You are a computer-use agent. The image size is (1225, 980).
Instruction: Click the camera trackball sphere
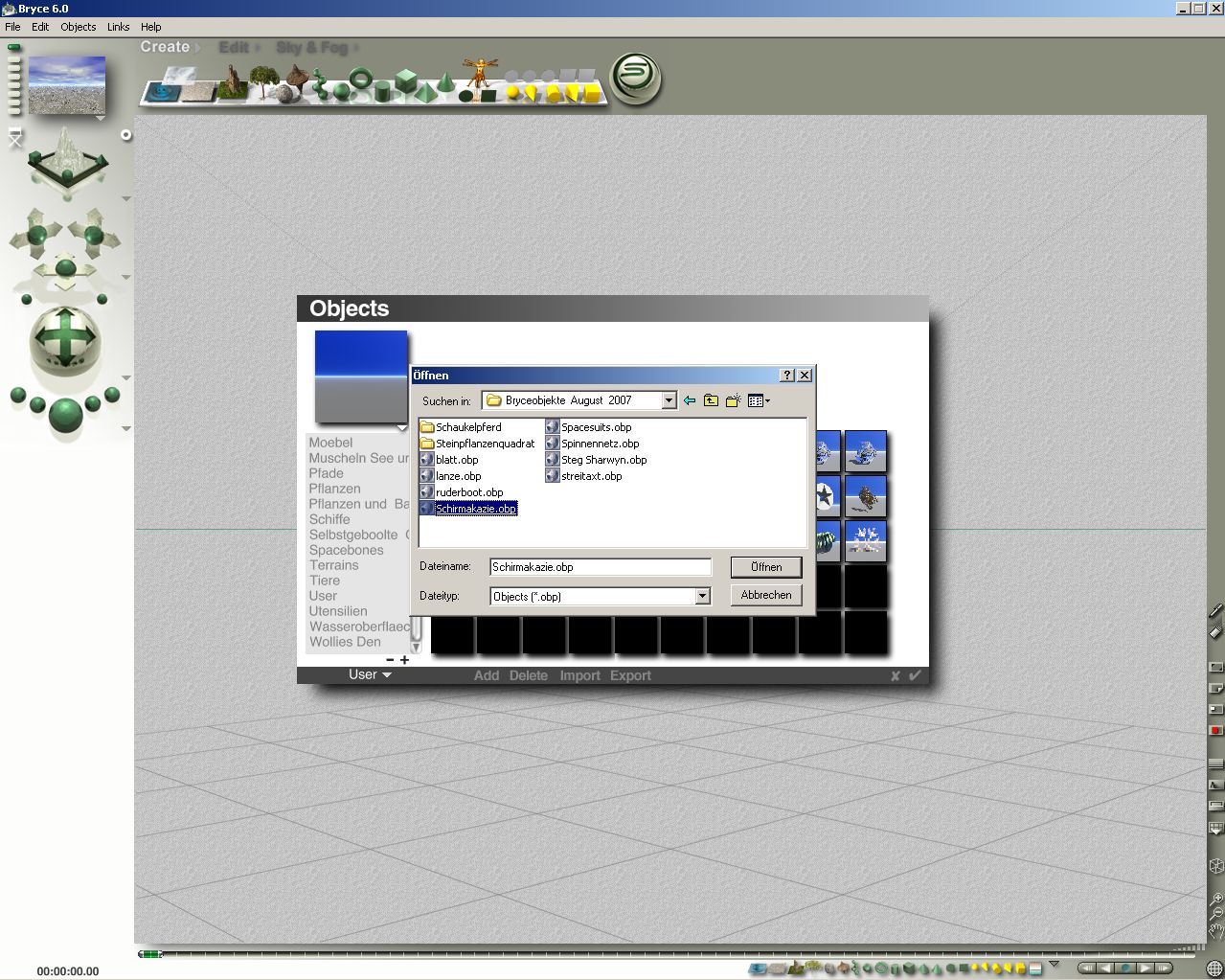65,340
